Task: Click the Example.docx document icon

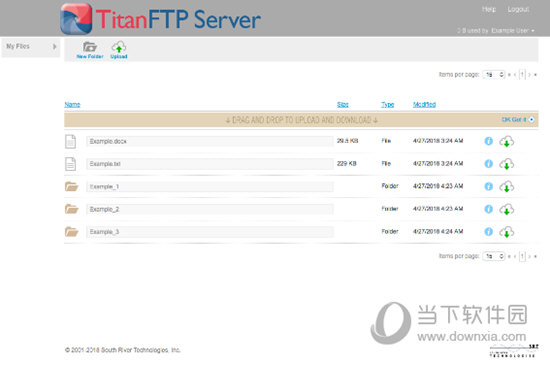Action: [x=71, y=141]
